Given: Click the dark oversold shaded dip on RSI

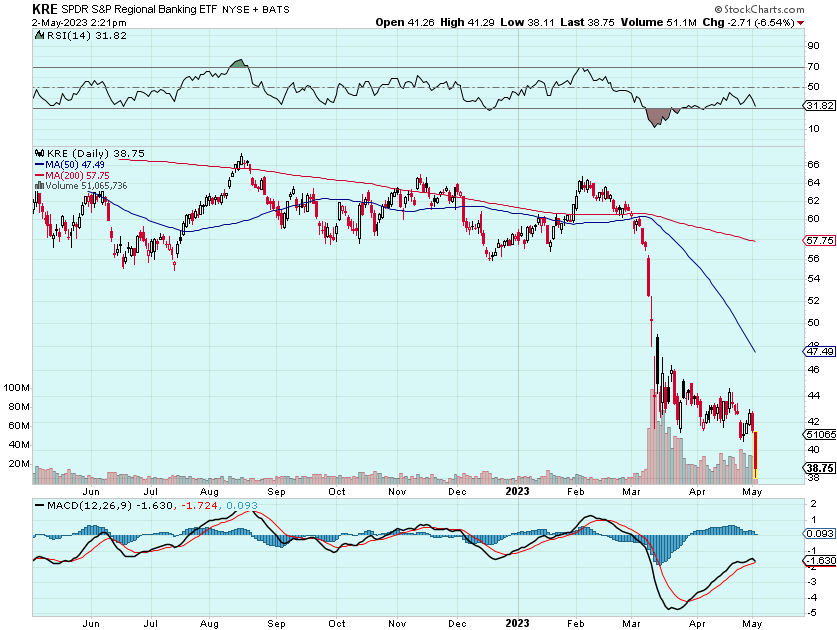Looking at the screenshot, I should pyautogui.click(x=660, y=116).
